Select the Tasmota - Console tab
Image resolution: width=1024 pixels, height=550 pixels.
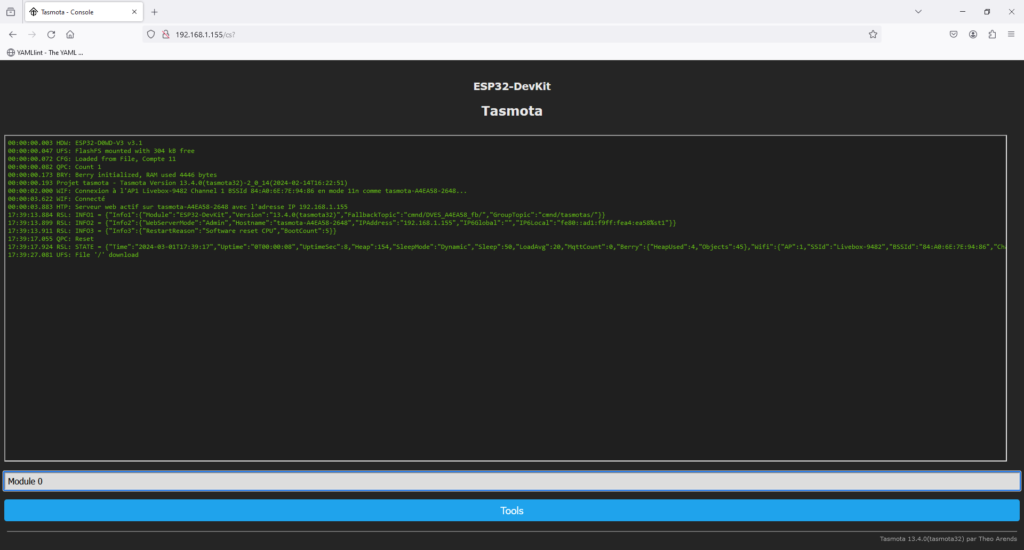84,12
